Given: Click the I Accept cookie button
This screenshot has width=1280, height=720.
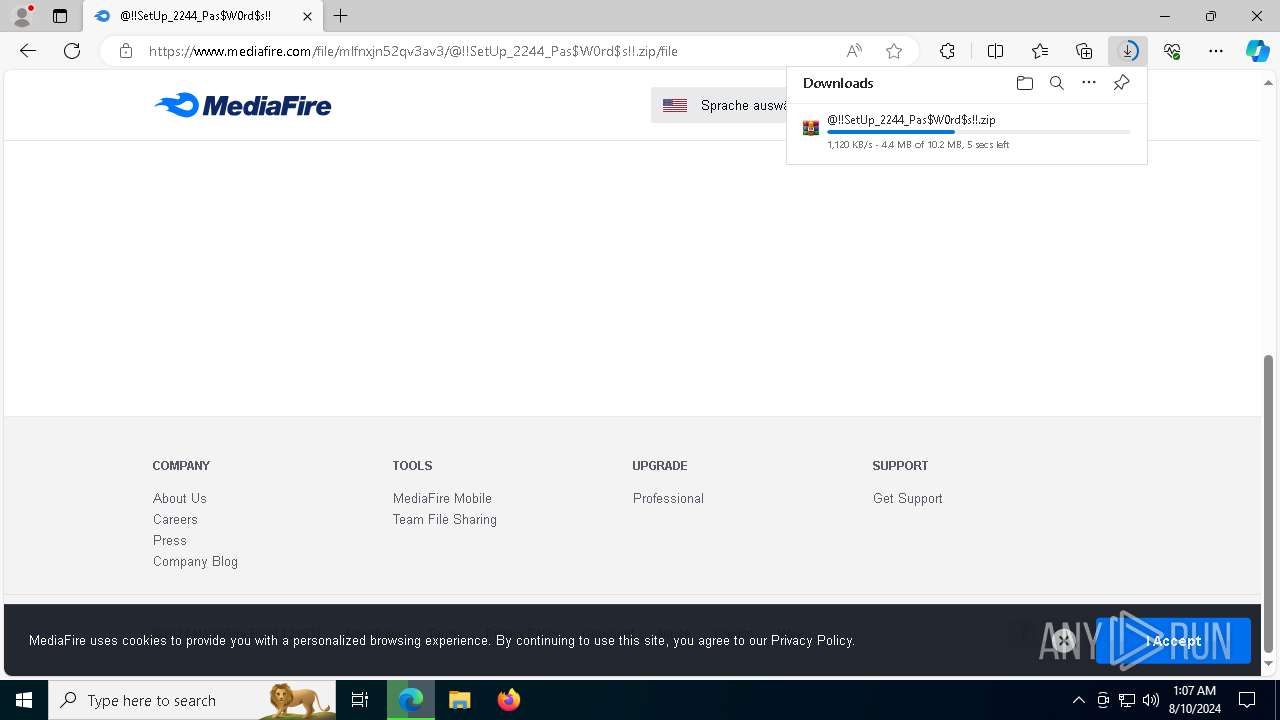Looking at the screenshot, I should tap(1173, 641).
